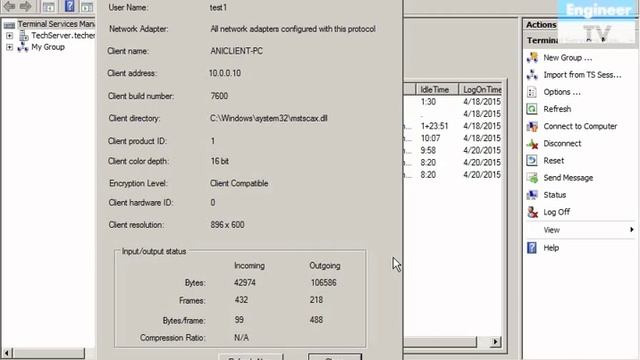Click right arrow of session list scrollbar
The height and width of the screenshot is (360, 640).
(x=496, y=342)
